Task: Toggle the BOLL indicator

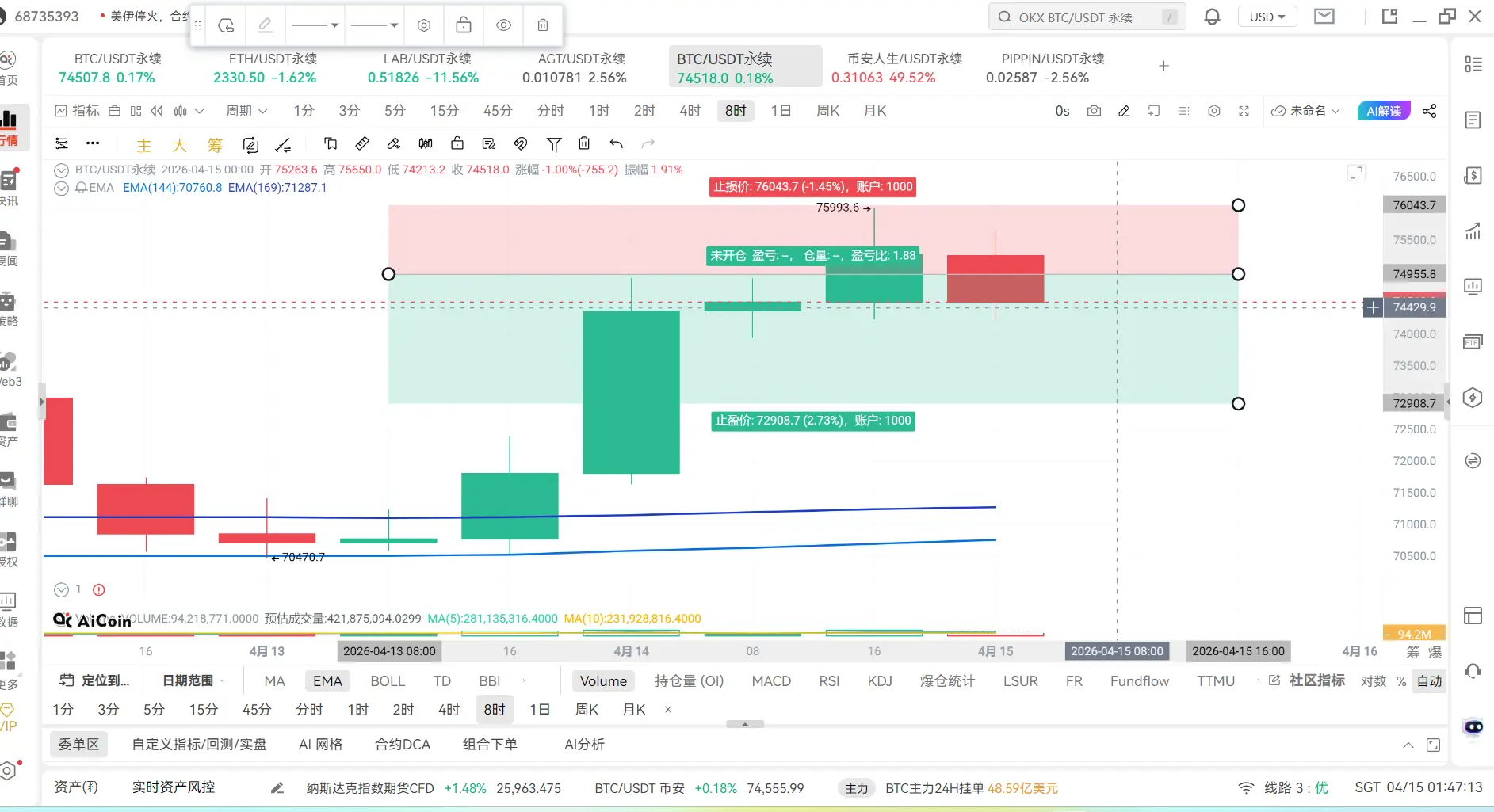Action: [388, 681]
